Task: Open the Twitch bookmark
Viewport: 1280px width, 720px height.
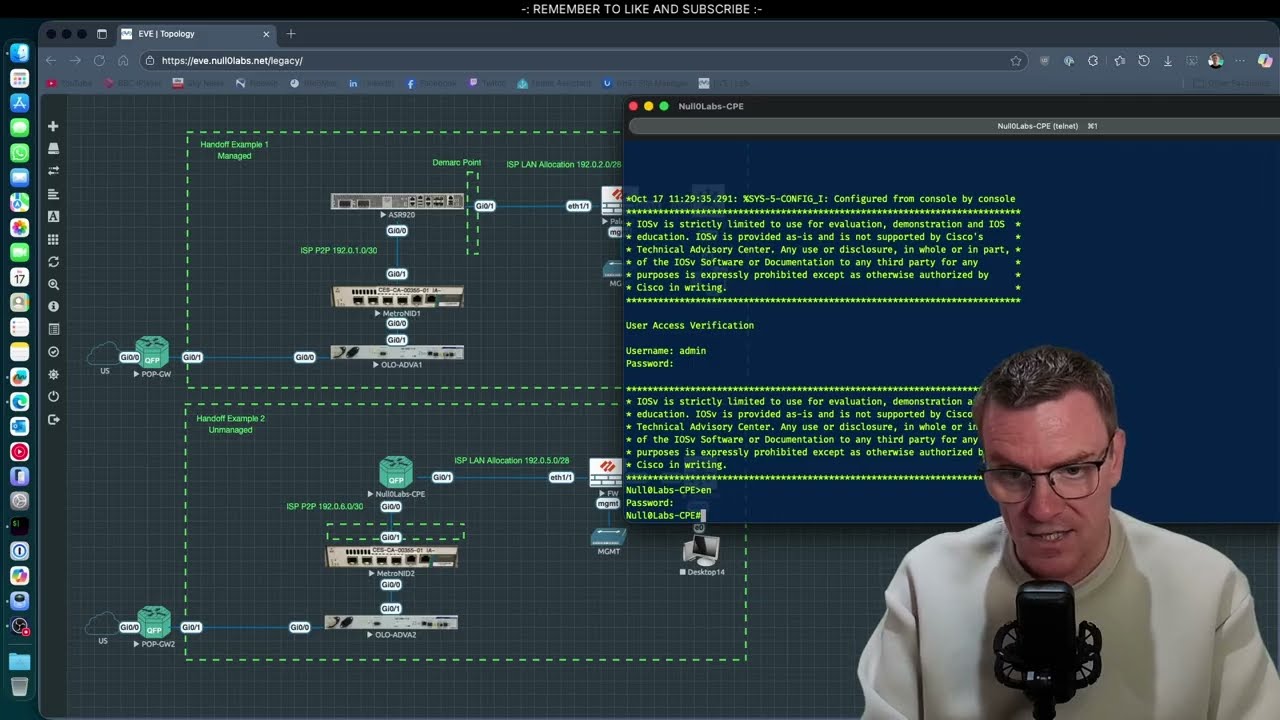Action: [x=488, y=83]
